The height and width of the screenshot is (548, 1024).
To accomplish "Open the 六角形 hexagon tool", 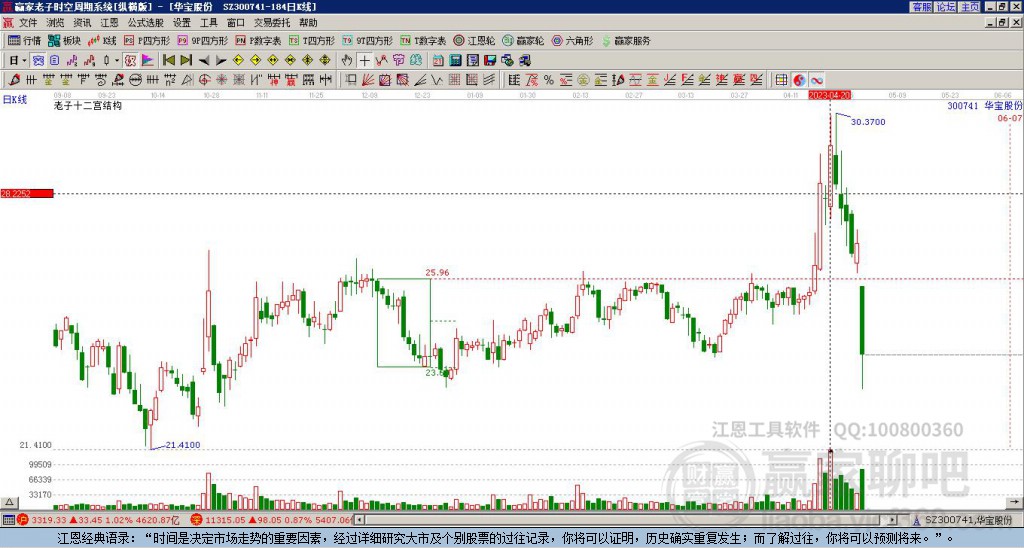I will [572, 40].
